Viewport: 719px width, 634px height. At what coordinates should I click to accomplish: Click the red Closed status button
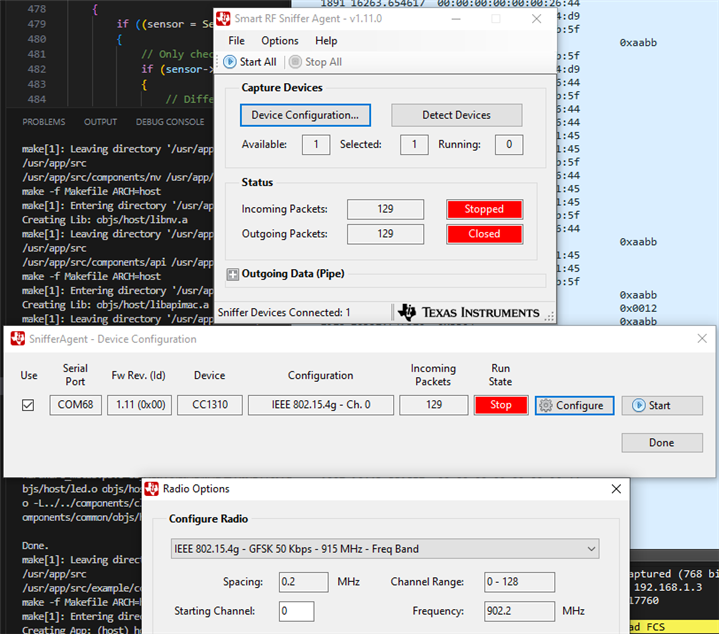[484, 234]
